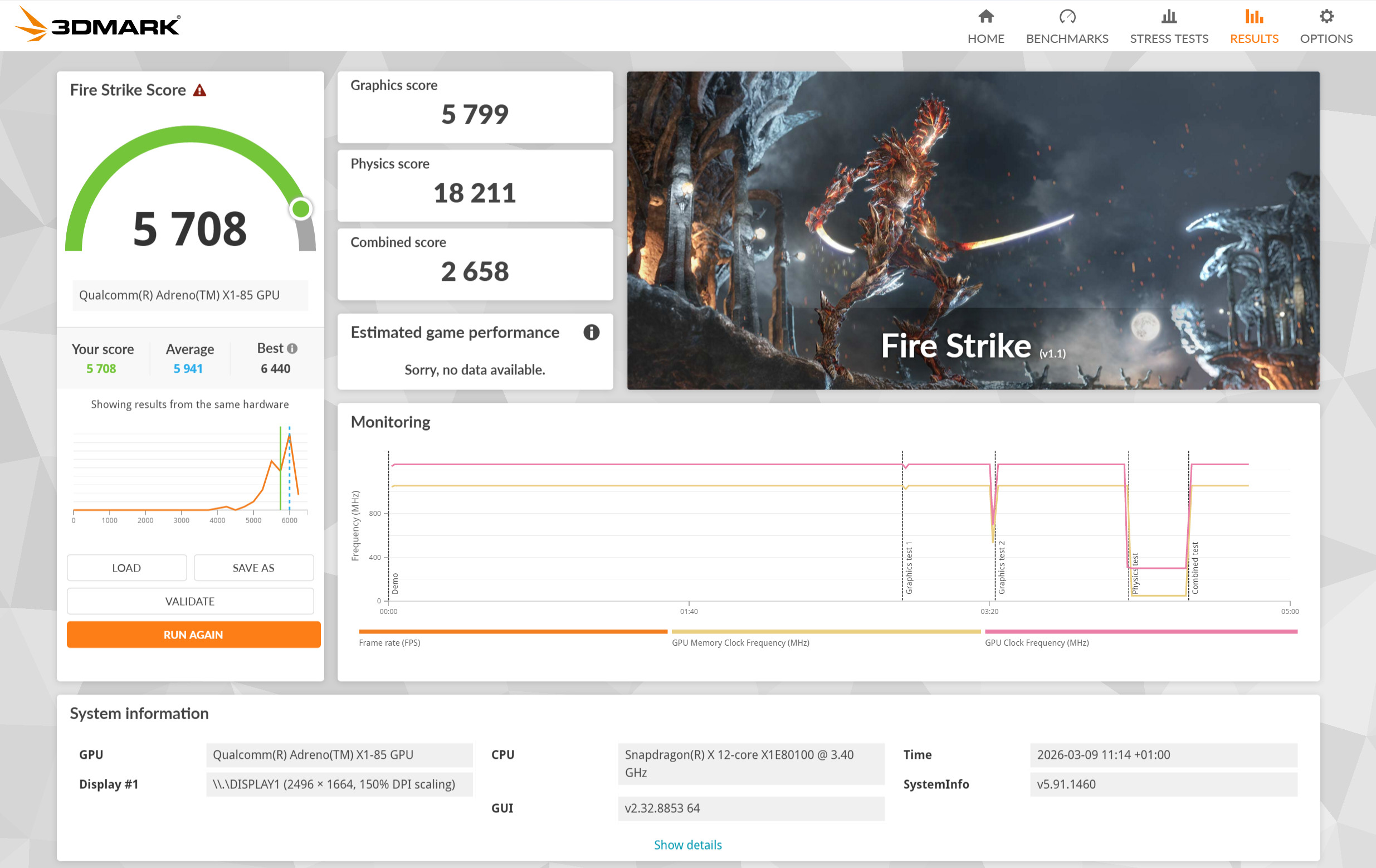Screen dimensions: 1376x868
Task: Click info icon next to Estimated game performance
Action: pos(591,333)
